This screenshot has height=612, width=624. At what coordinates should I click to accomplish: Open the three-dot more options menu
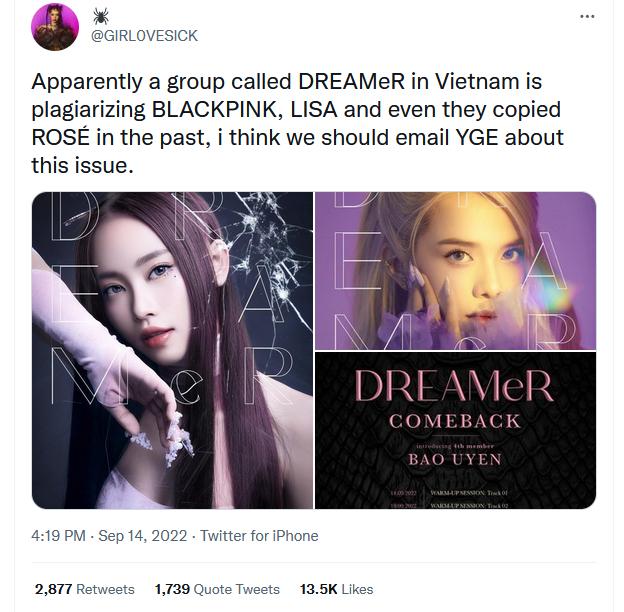coord(587,16)
